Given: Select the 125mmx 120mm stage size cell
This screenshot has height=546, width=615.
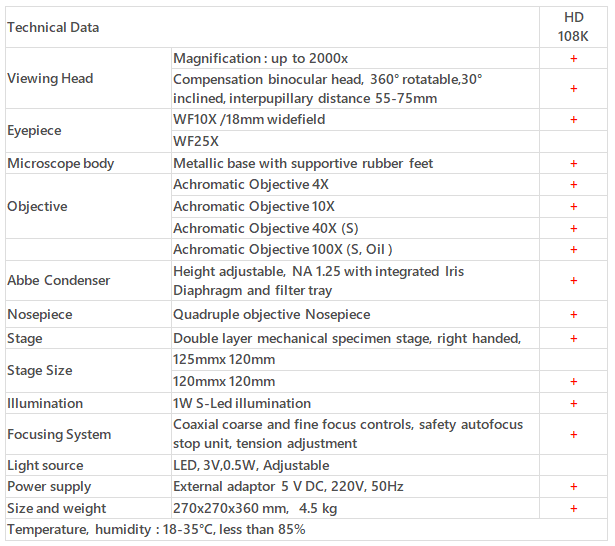Looking at the screenshot, I should 224,359.
